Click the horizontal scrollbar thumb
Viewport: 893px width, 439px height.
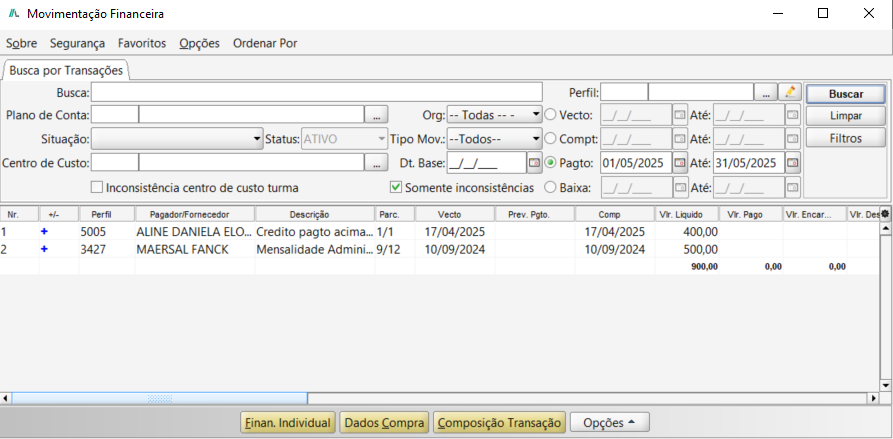[x=159, y=398]
